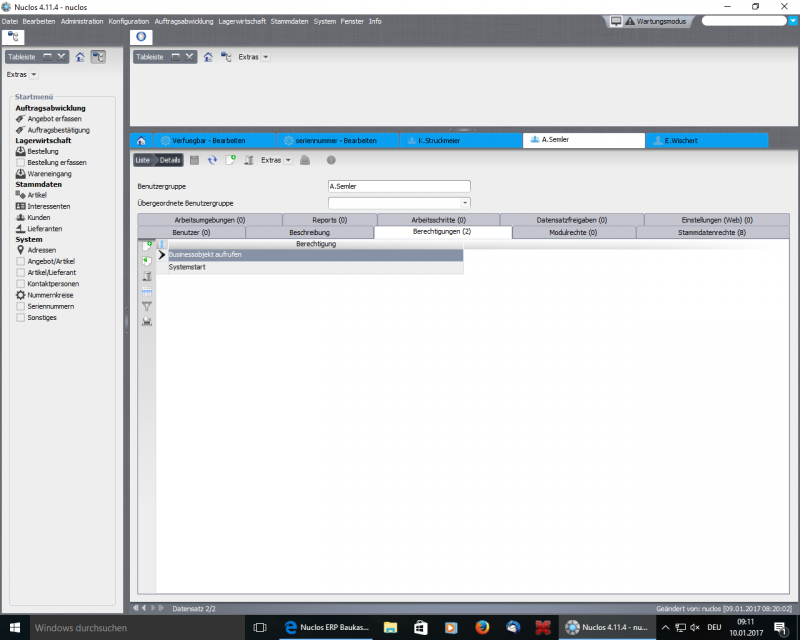Image resolution: width=800 pixels, height=640 pixels.
Task: Click the save icon in record toolbar
Action: (x=194, y=160)
